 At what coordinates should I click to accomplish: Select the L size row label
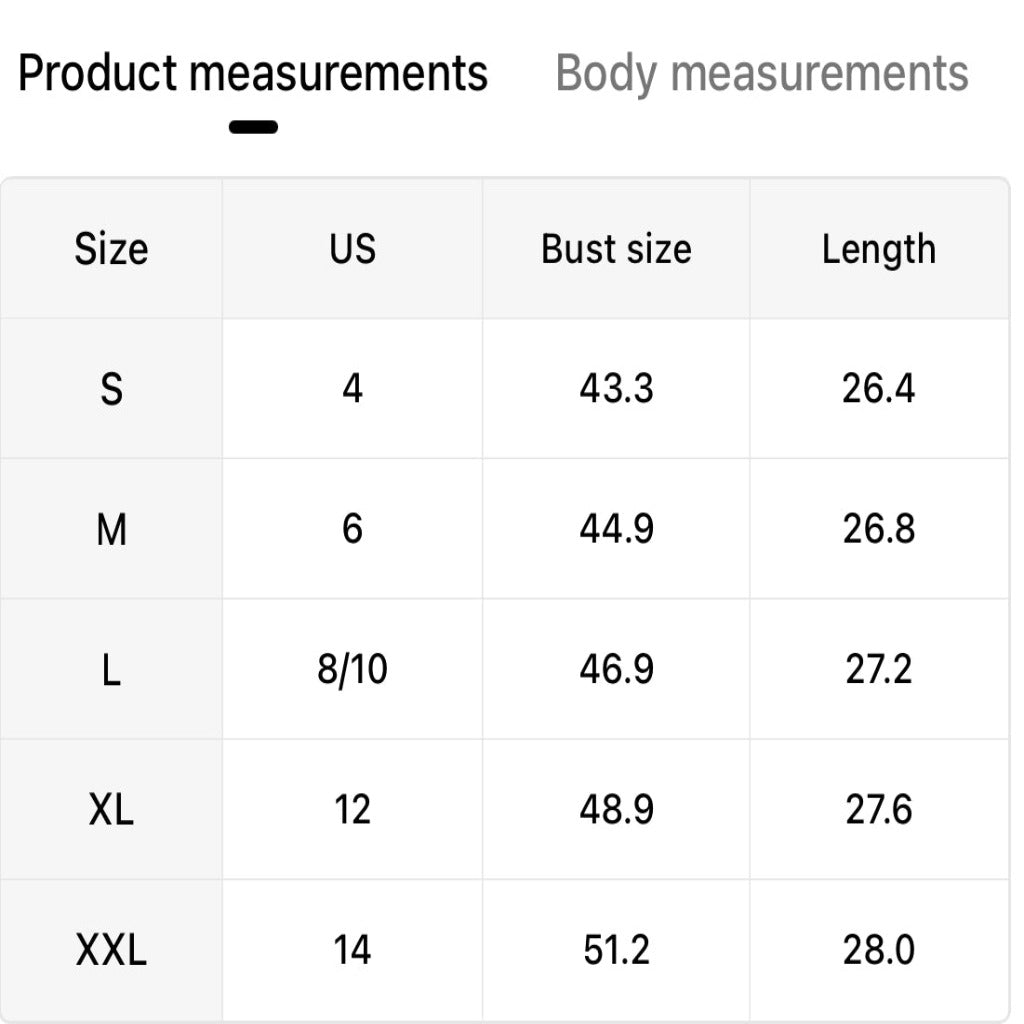point(111,670)
